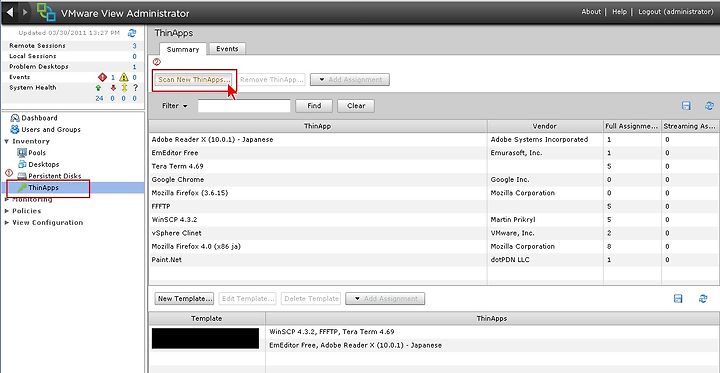Select the Paint.Net row
720x373 pixels.
[434, 260]
